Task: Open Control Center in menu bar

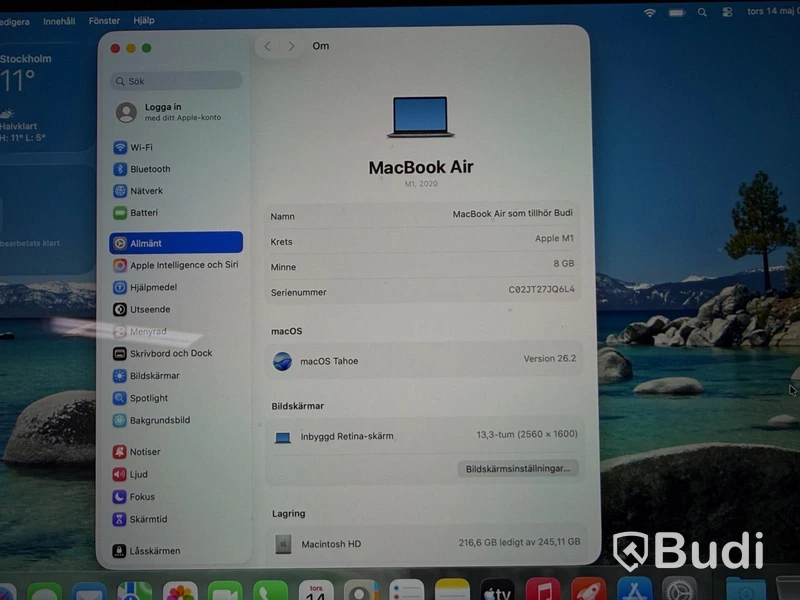Action: (x=727, y=12)
